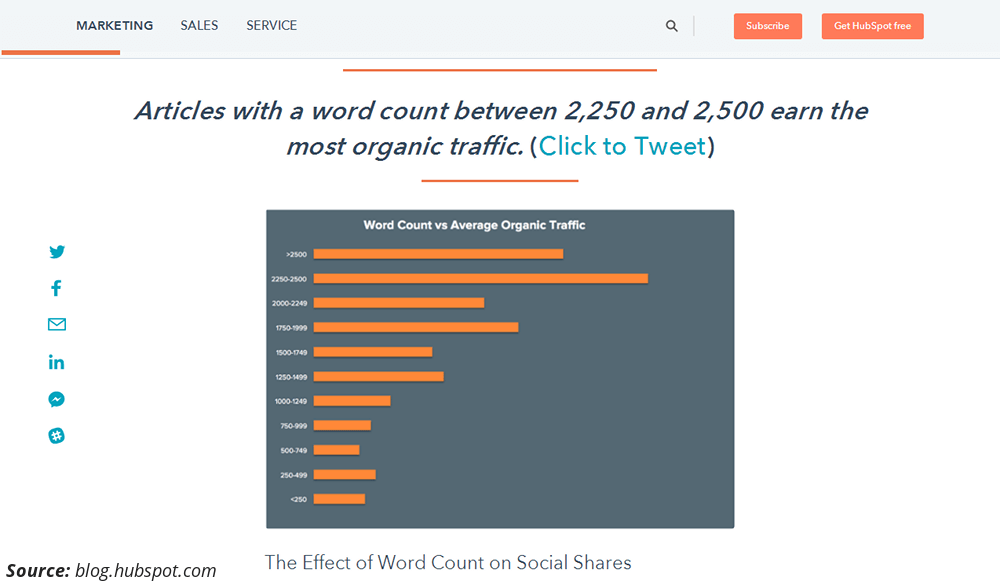Switch to the MARKETING tab
The image size is (1000, 588).
(114, 25)
